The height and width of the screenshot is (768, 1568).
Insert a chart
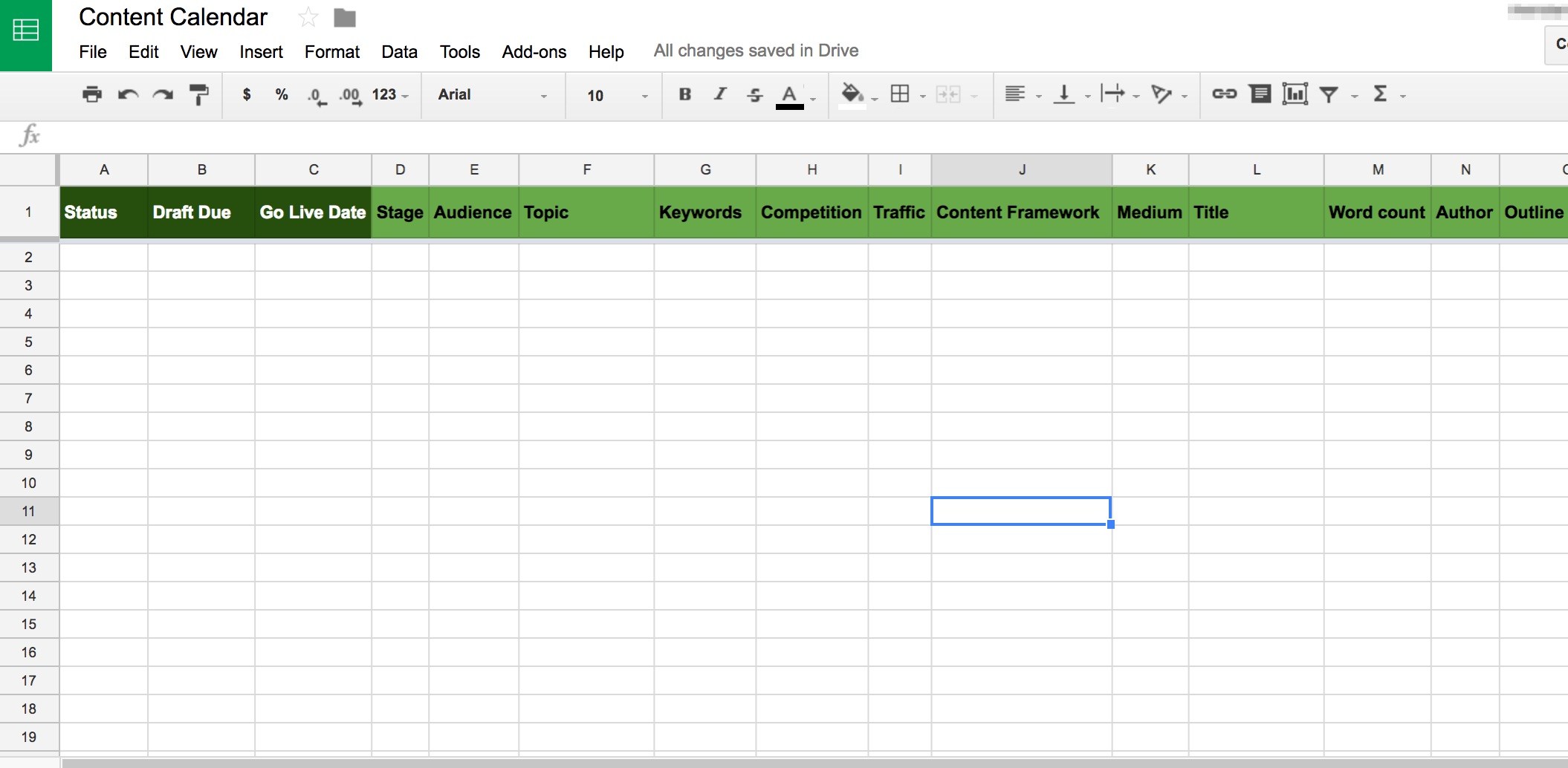[x=1295, y=94]
